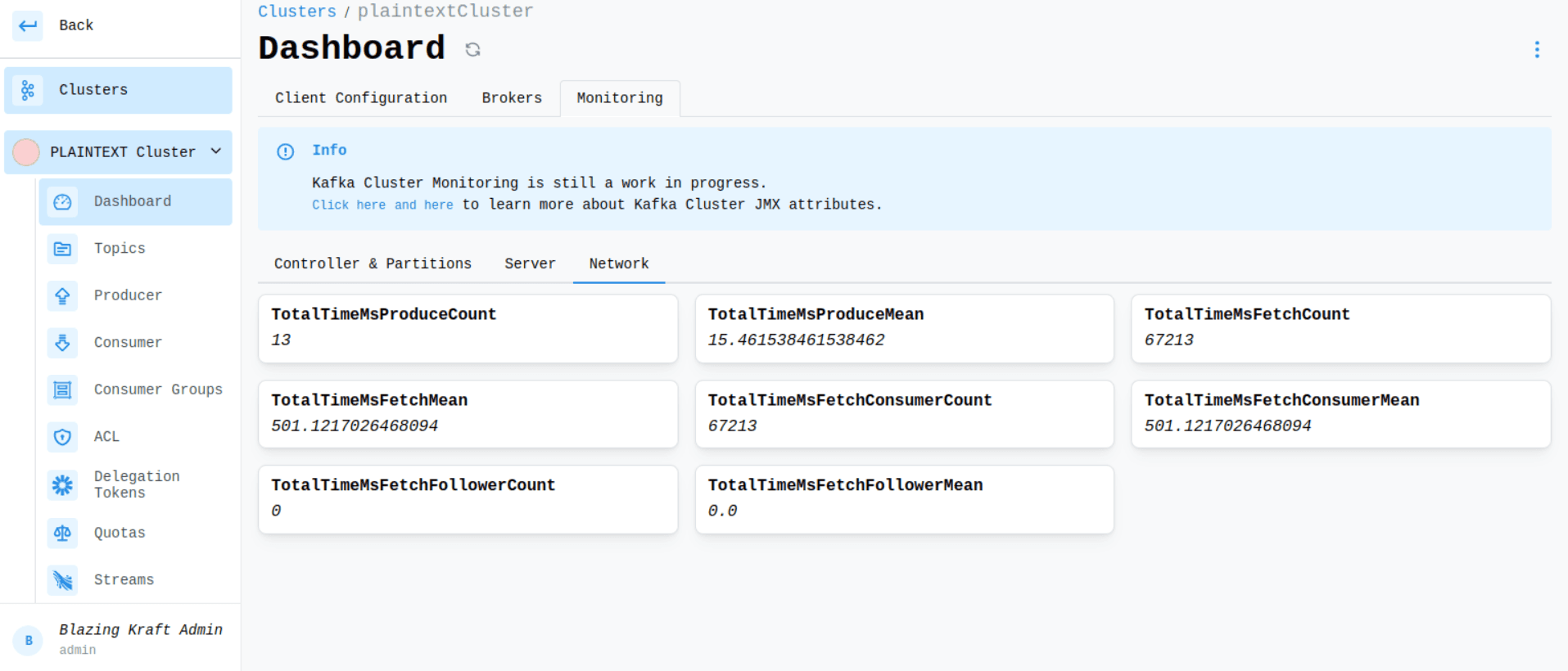Open Quotas in the sidebar
Viewport: 1568px width, 671px height.
(135, 534)
